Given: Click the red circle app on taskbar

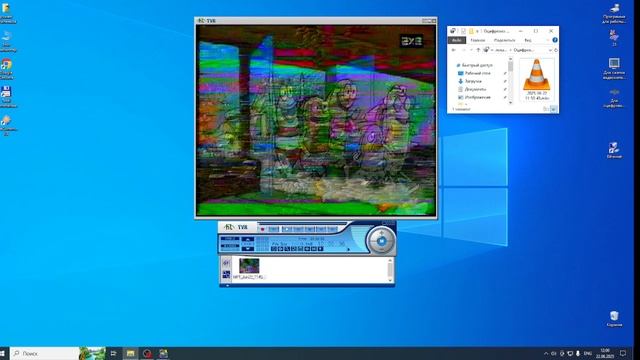Looking at the screenshot, I should (147, 353).
